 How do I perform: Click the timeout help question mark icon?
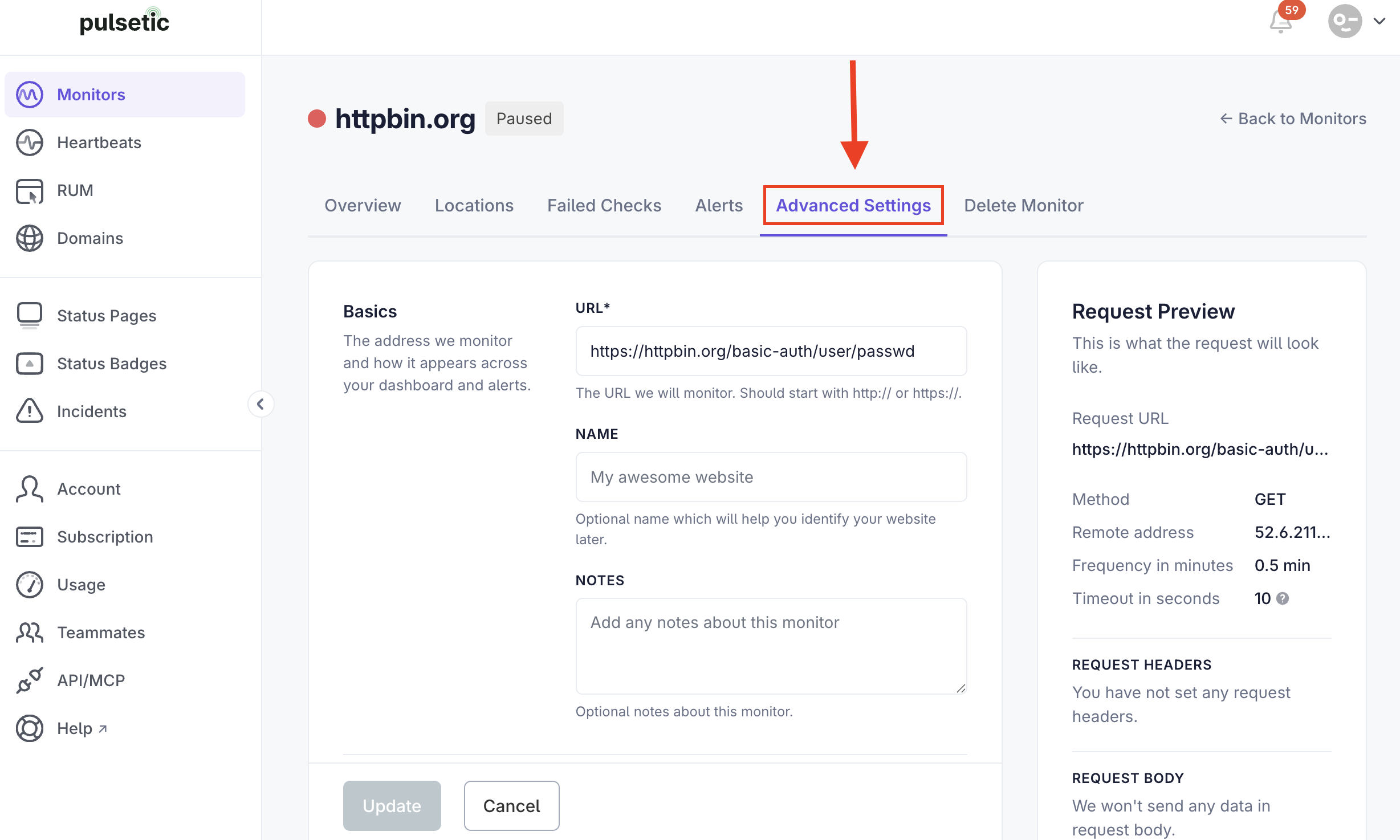1283,598
